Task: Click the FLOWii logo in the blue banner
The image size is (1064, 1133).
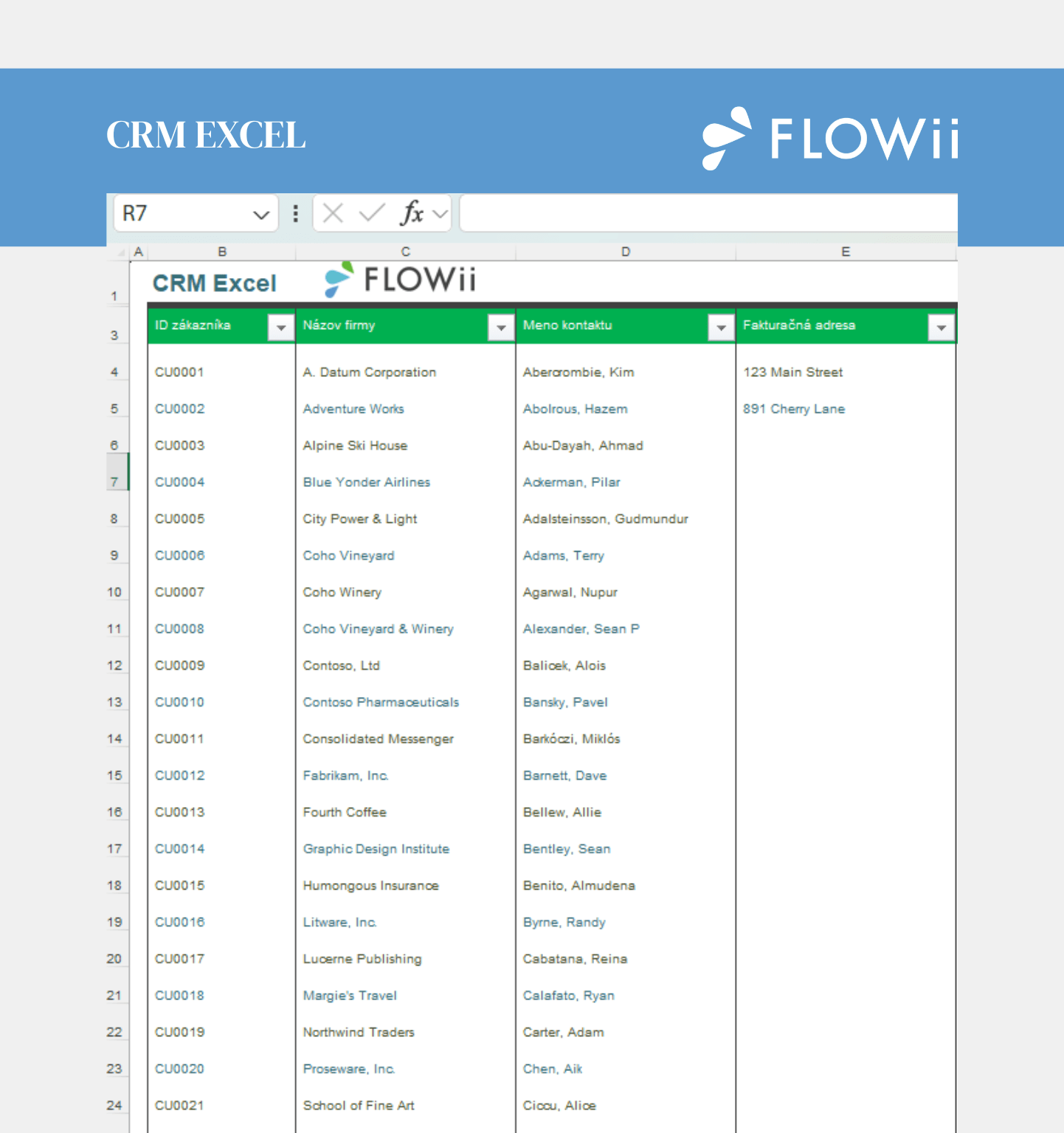Action: tap(830, 138)
